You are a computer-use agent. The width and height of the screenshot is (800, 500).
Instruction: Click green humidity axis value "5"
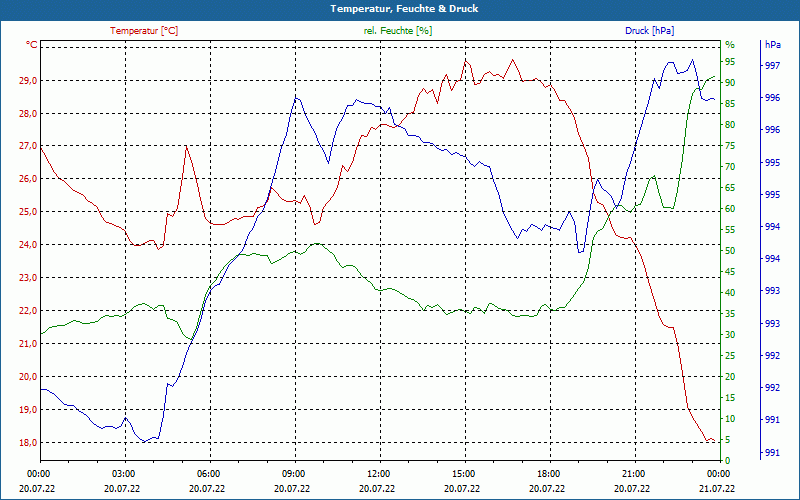click(x=728, y=440)
